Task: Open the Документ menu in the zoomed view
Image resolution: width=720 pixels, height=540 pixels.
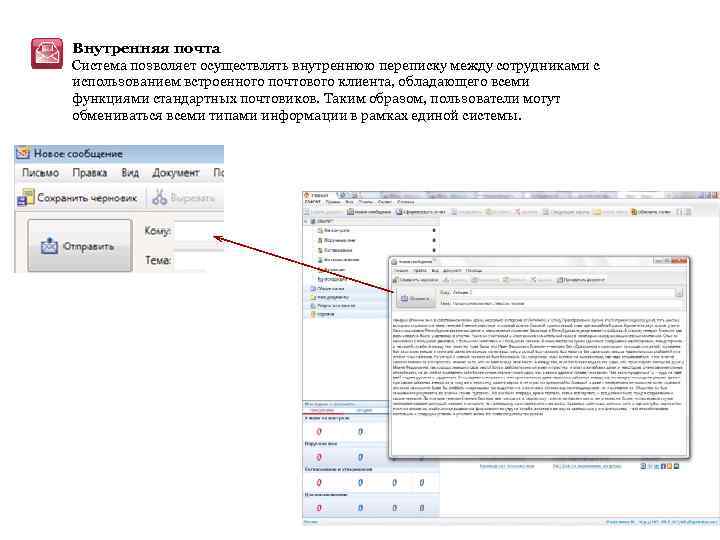Action: [x=175, y=173]
